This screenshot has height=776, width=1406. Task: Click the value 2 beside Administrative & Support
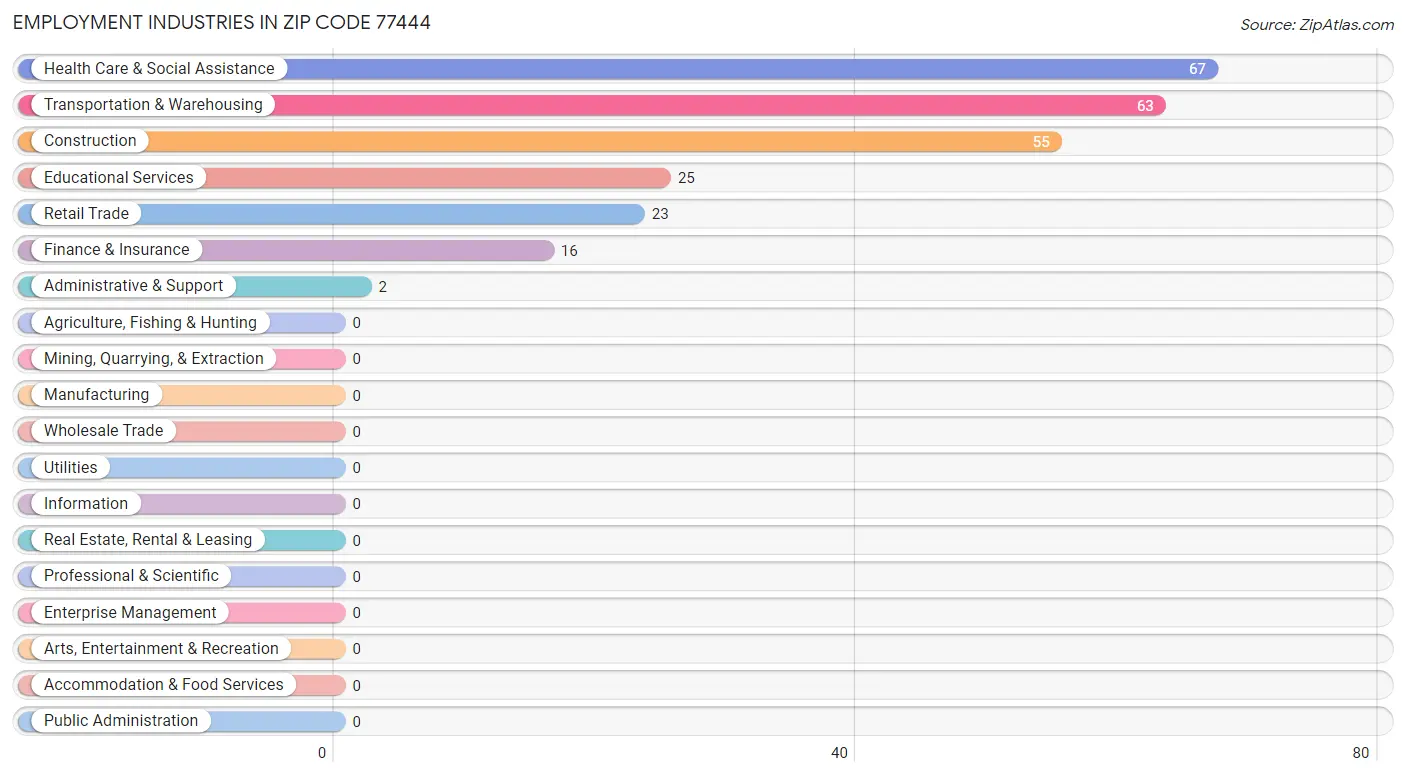[x=382, y=287]
